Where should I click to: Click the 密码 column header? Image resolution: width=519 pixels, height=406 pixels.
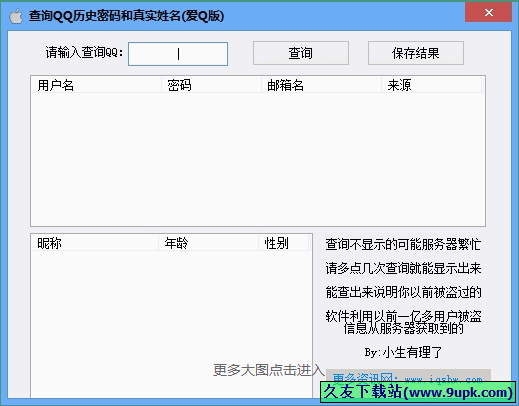pos(211,85)
